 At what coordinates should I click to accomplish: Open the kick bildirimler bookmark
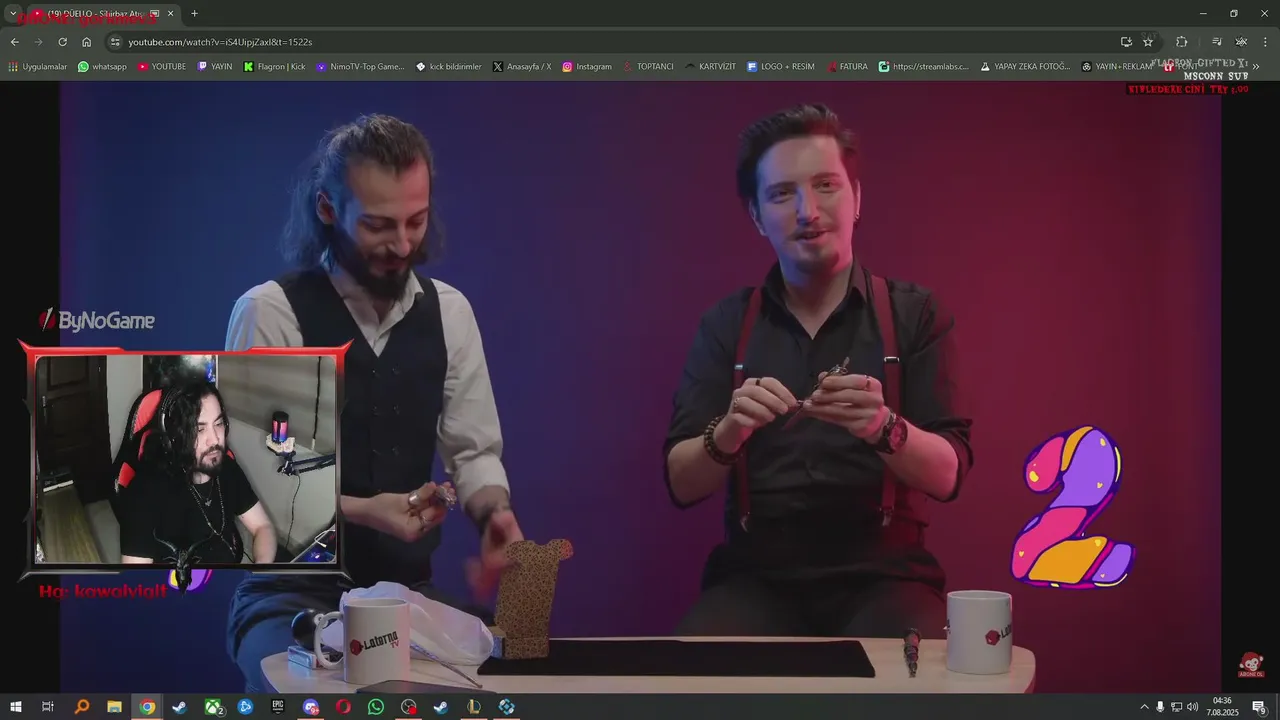[449, 67]
